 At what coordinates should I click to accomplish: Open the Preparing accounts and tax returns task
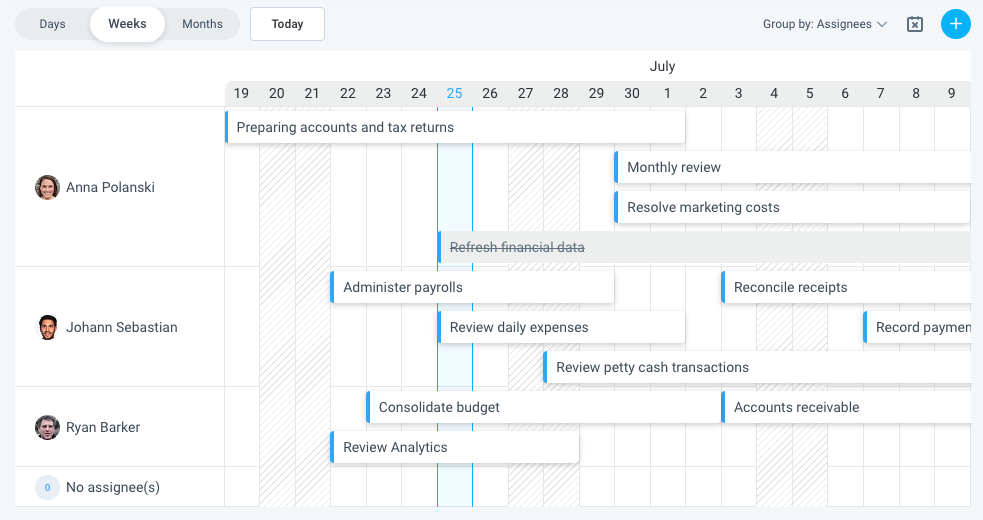point(455,127)
